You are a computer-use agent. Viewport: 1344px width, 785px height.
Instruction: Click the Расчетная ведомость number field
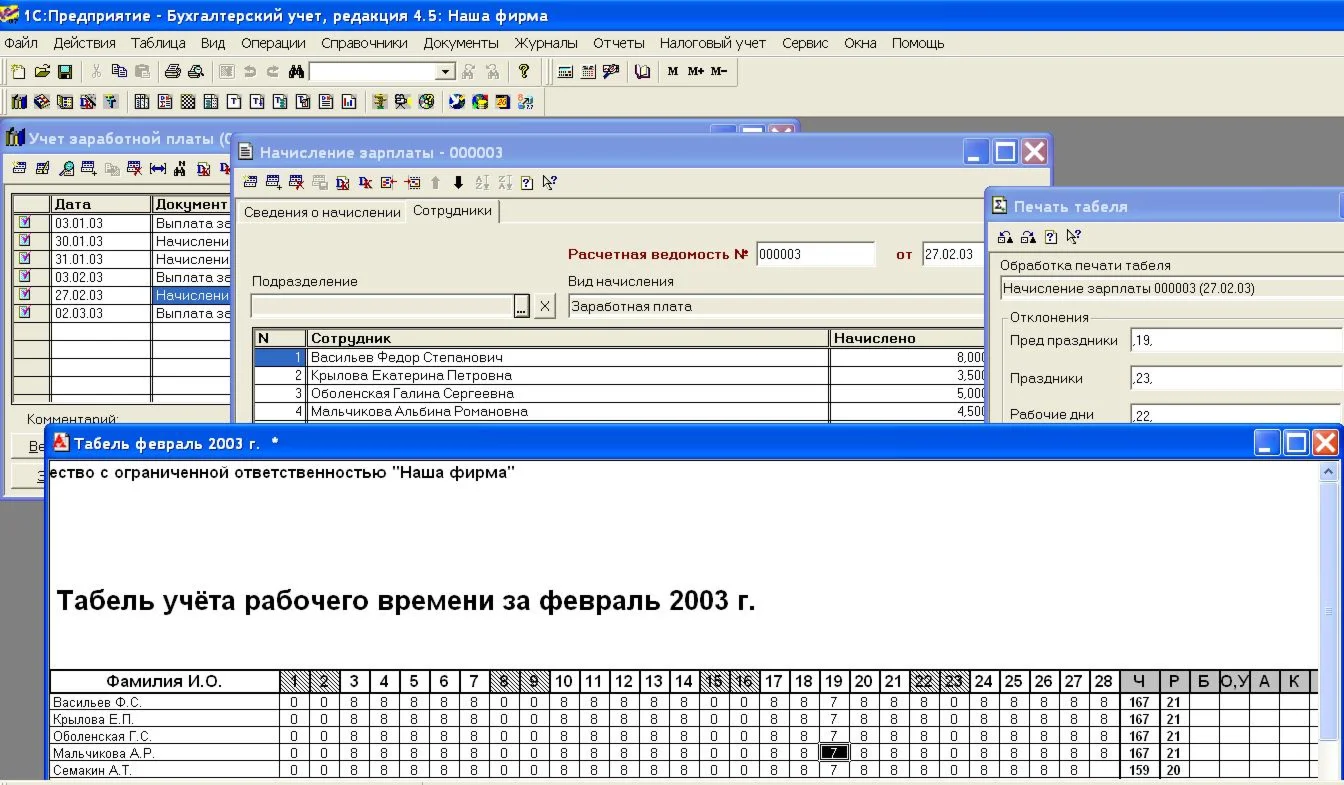click(815, 255)
